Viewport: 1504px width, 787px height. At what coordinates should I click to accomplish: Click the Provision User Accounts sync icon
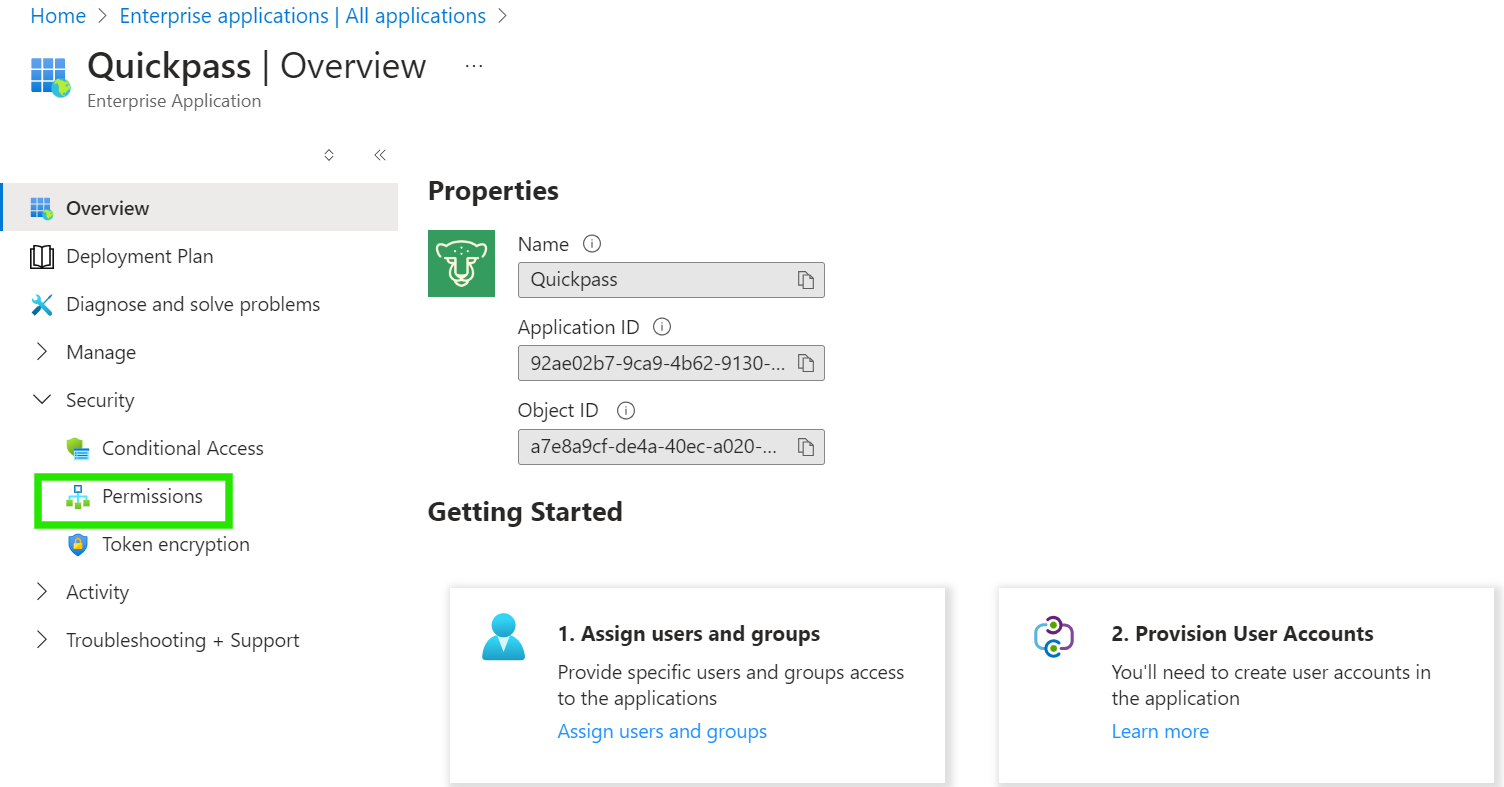point(1053,637)
